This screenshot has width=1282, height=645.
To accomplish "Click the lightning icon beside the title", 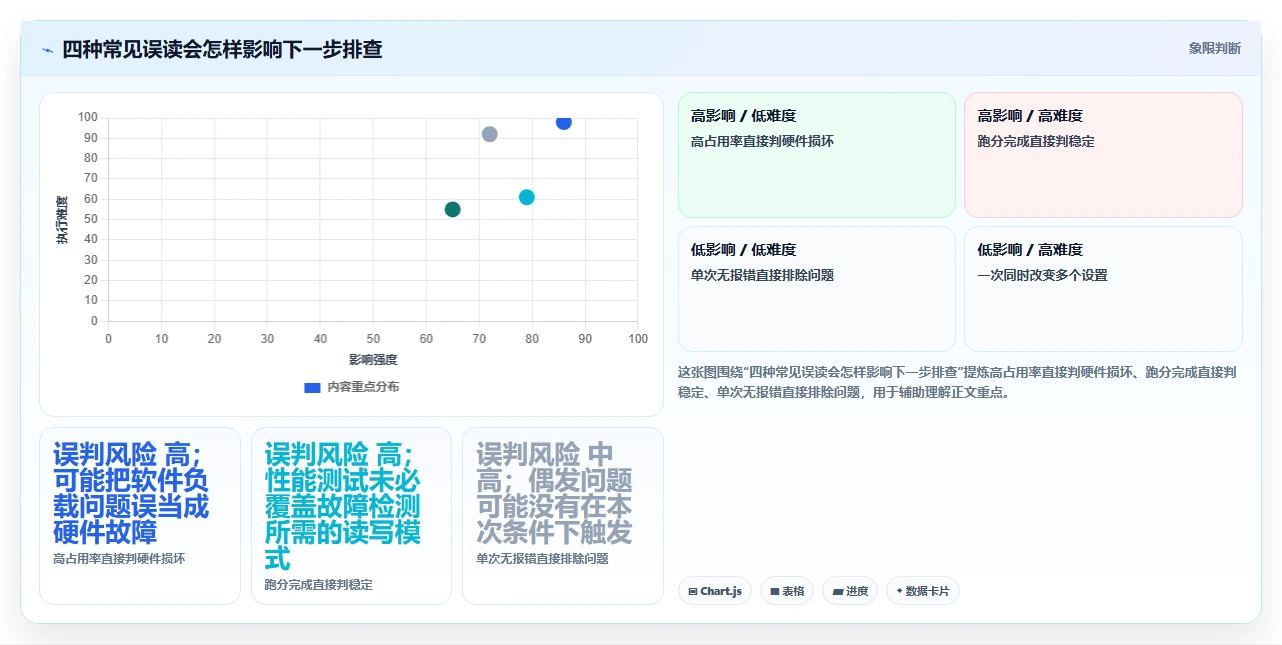I will coord(47,50).
